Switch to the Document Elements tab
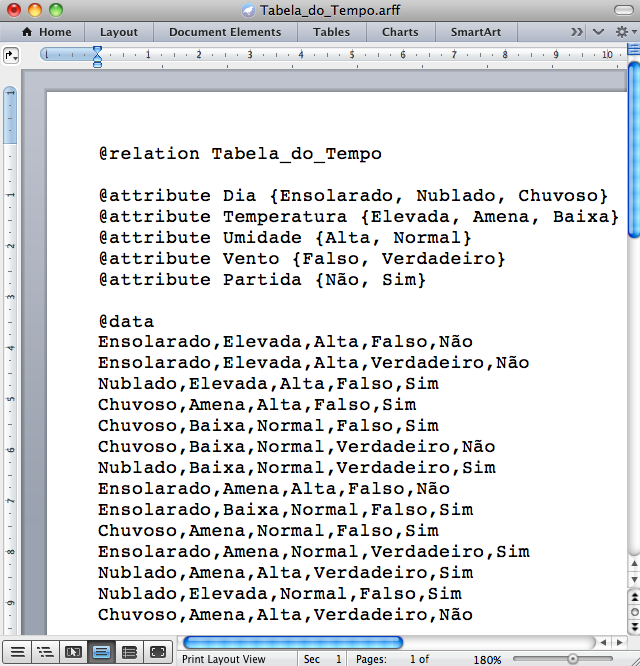 225,32
